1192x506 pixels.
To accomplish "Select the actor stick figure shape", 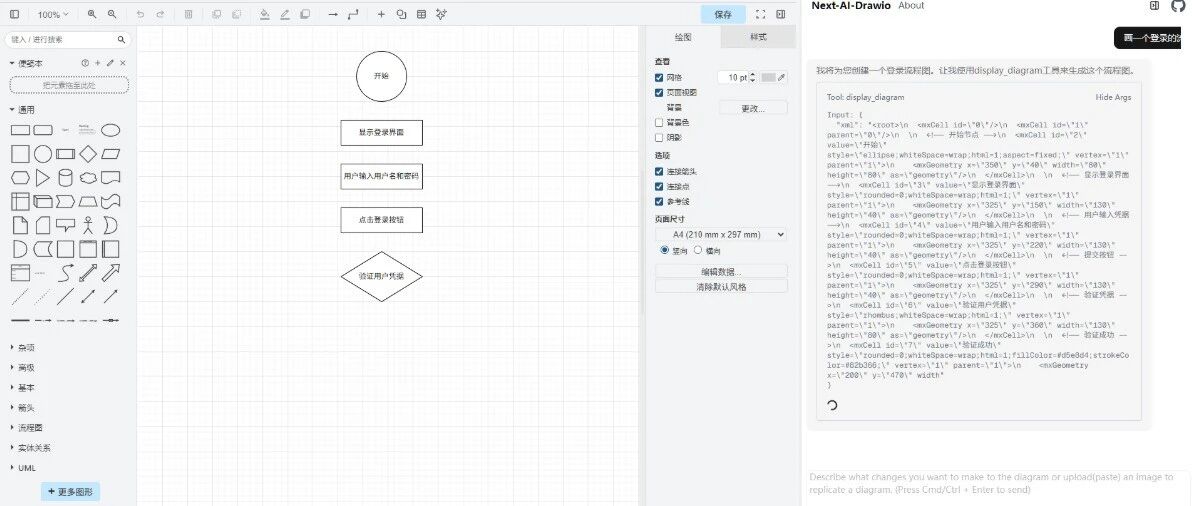I will point(88,225).
